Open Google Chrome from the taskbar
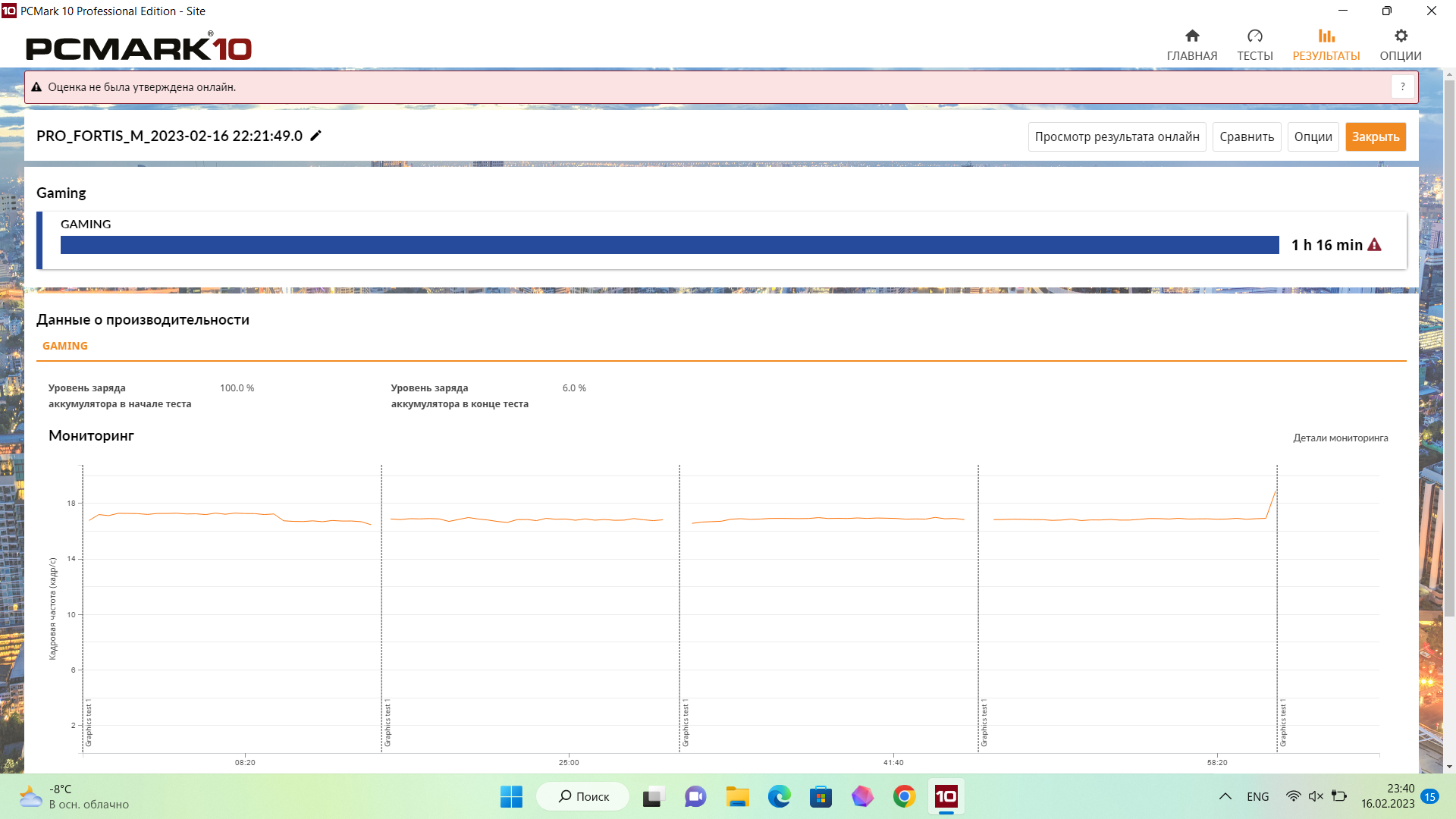This screenshot has width=1456, height=819. [904, 796]
